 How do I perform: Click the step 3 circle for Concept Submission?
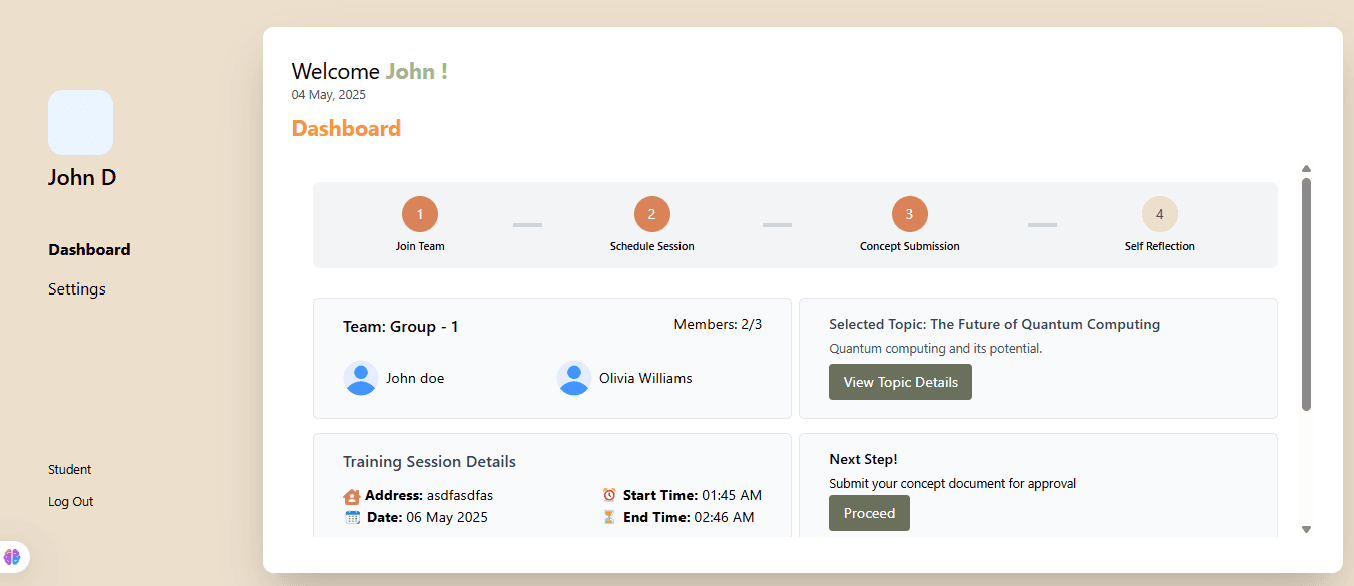910,214
